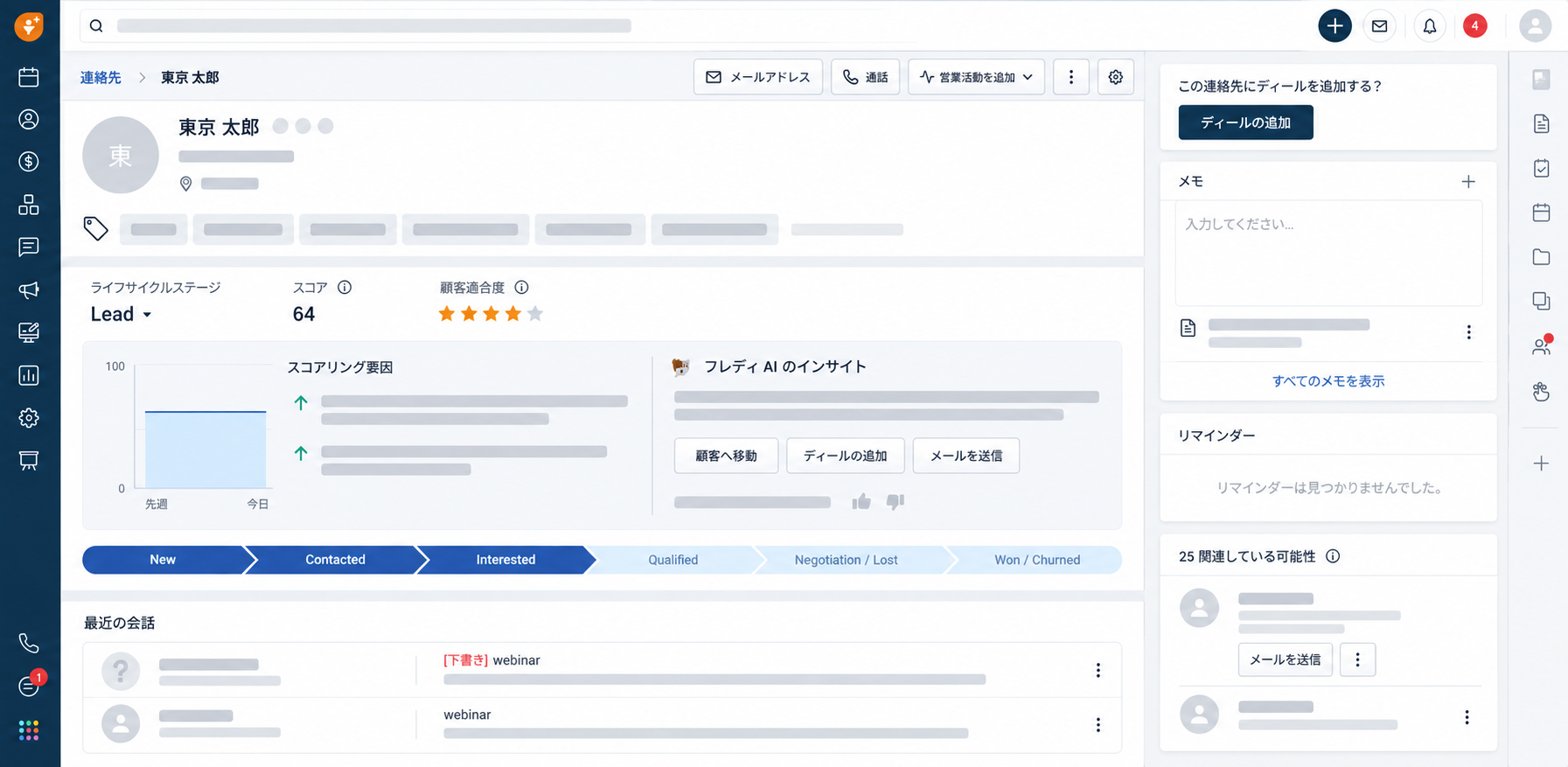Open the contact page settings gear icon
The image size is (1568, 767).
pos(1116,77)
